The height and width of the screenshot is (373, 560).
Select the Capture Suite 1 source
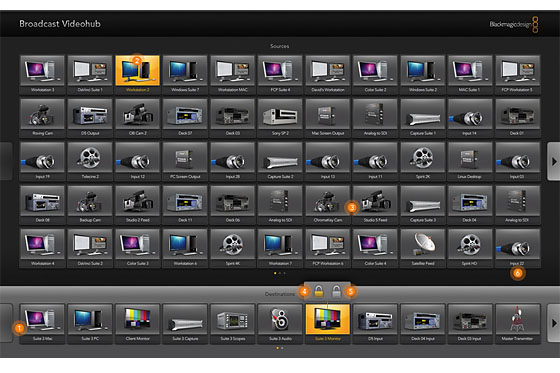coord(422,118)
